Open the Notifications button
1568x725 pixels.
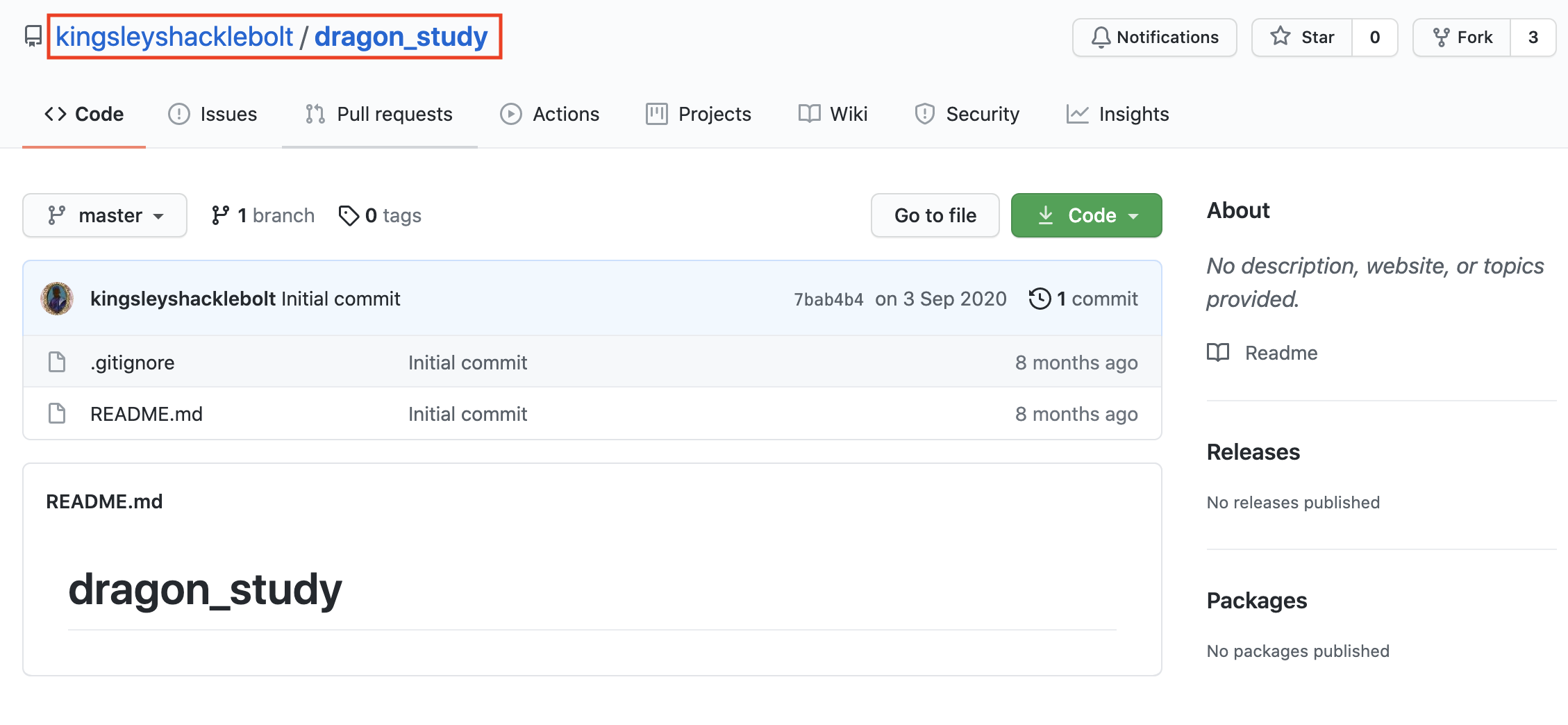pos(1154,37)
